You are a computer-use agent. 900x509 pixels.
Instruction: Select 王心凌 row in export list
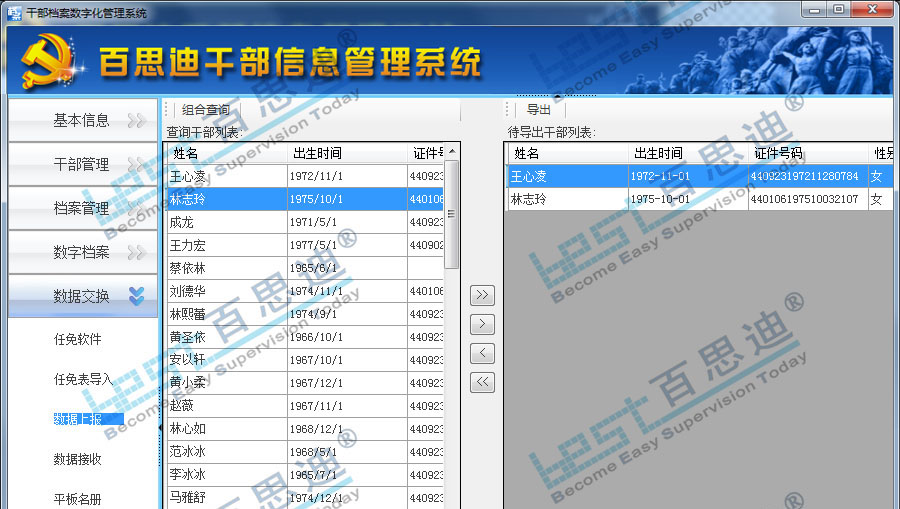tap(701, 176)
